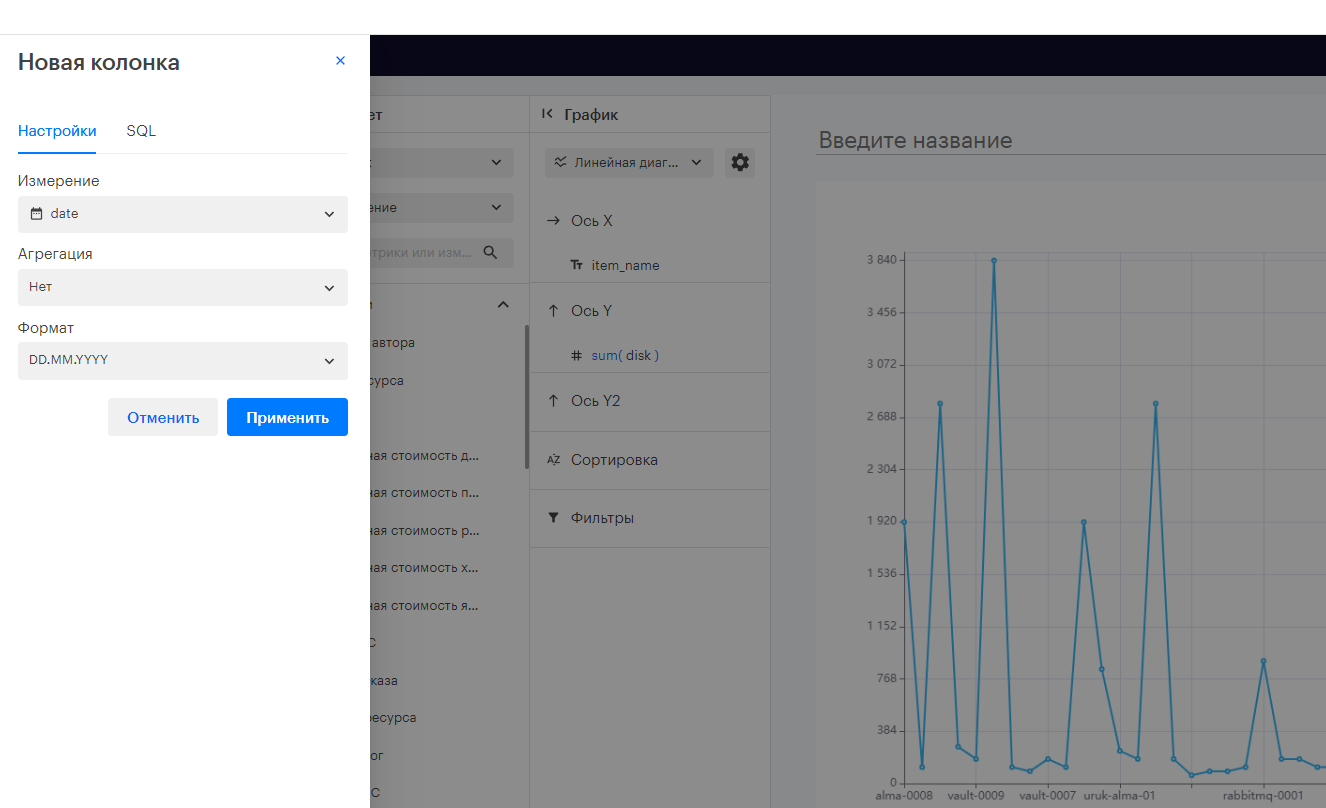Screen dimensions: 1326x808
Task: Click the vault-0009 axis label
Action: 976,796
